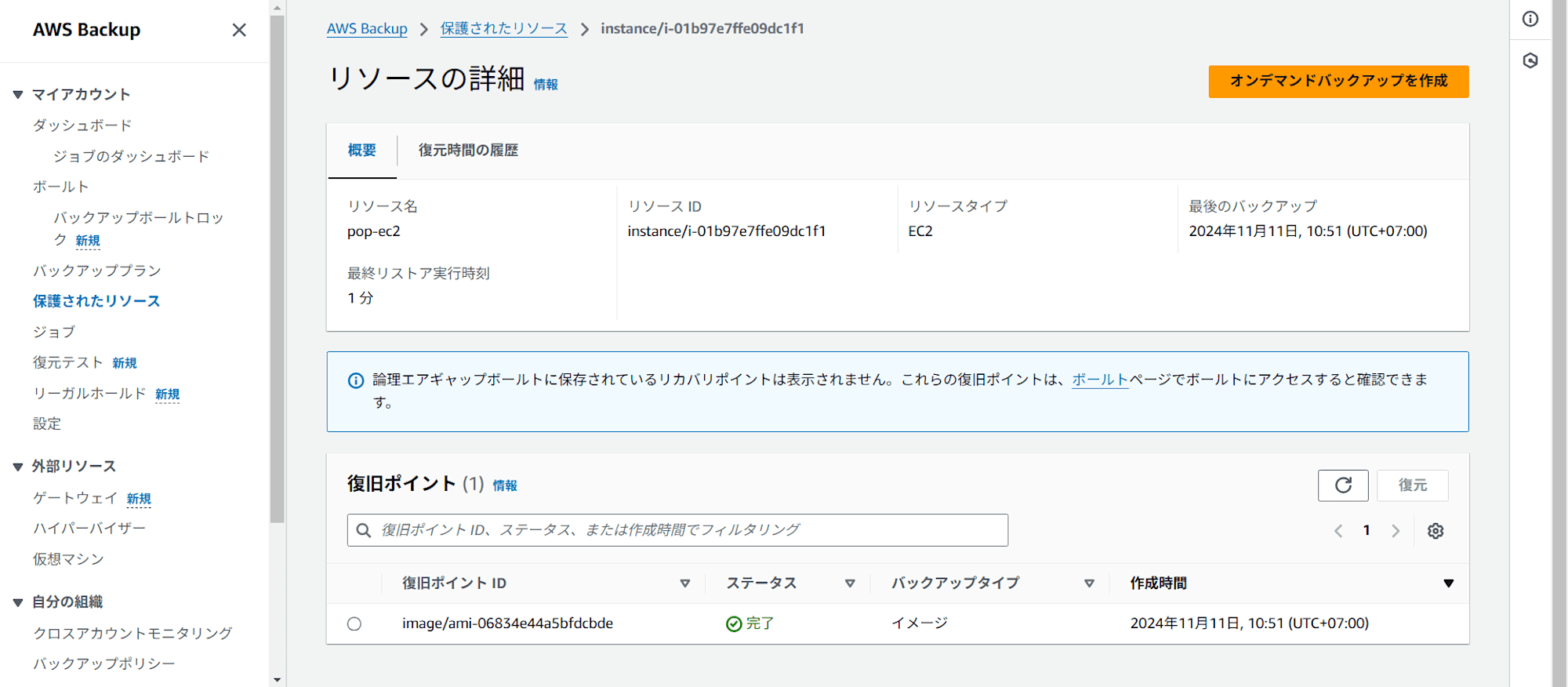
Task: Open 保護されたリソース in the sidebar
Action: coord(96,301)
